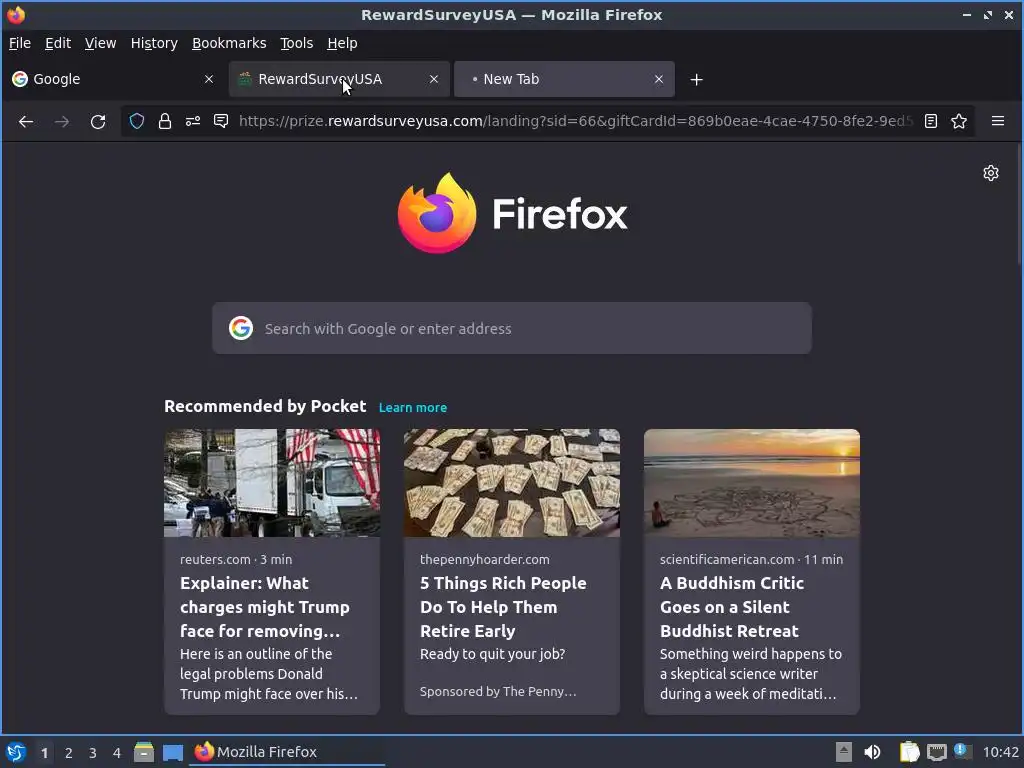Open the File menu
1024x768 pixels.
tap(20, 43)
